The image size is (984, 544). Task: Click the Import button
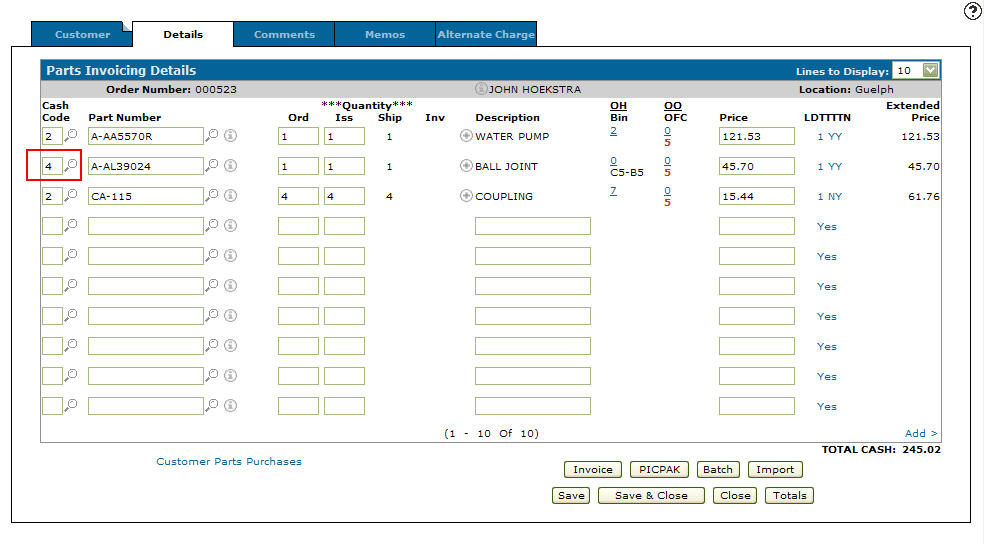point(775,469)
